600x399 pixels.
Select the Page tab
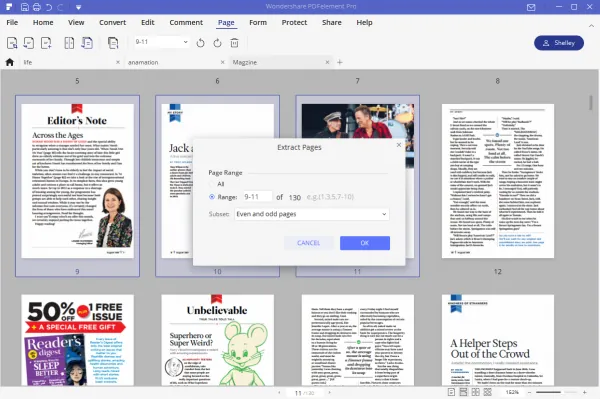tap(226, 23)
